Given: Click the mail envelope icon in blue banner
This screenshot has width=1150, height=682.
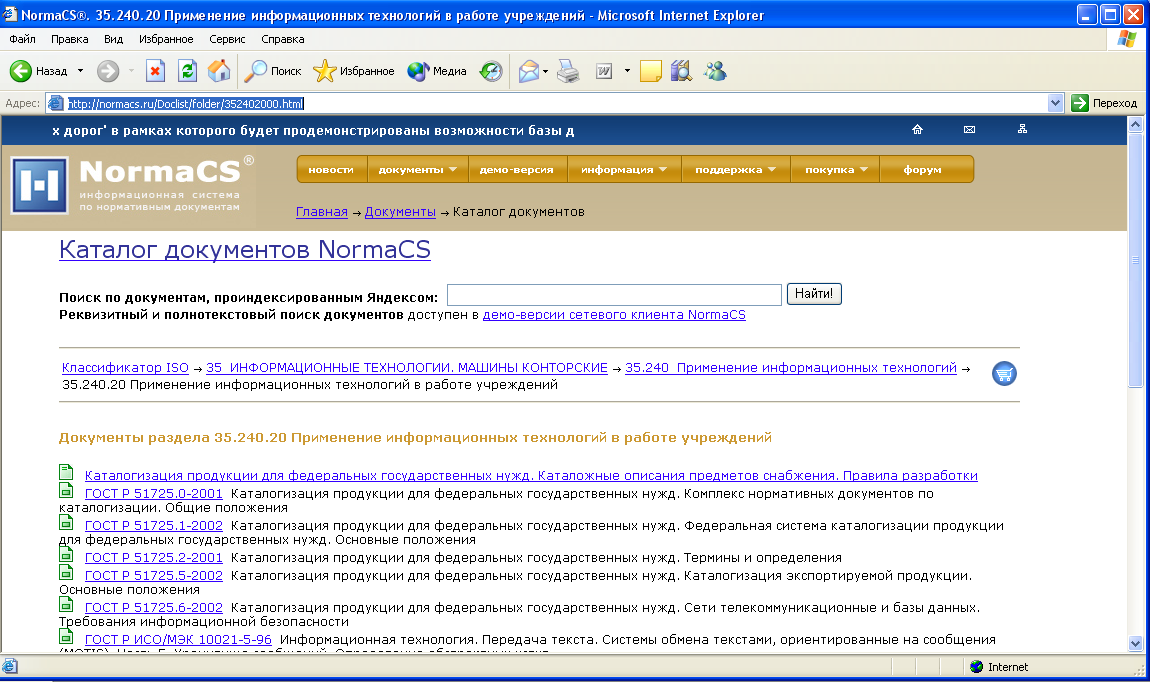Looking at the screenshot, I should click(970, 130).
